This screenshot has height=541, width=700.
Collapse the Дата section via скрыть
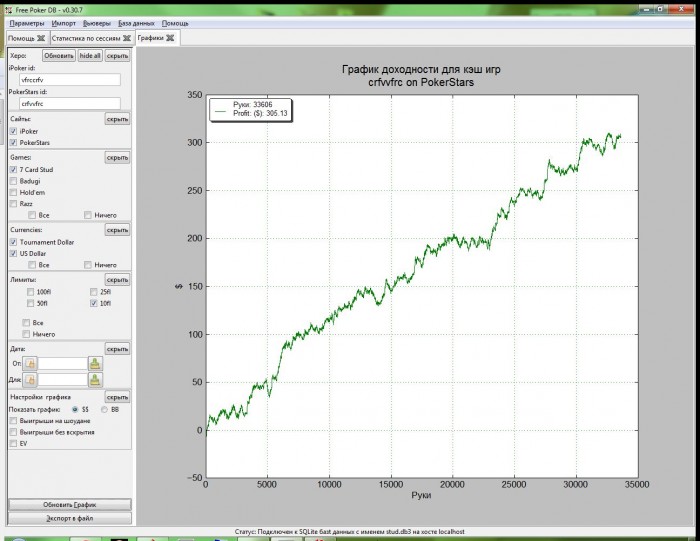pyautogui.click(x=117, y=349)
